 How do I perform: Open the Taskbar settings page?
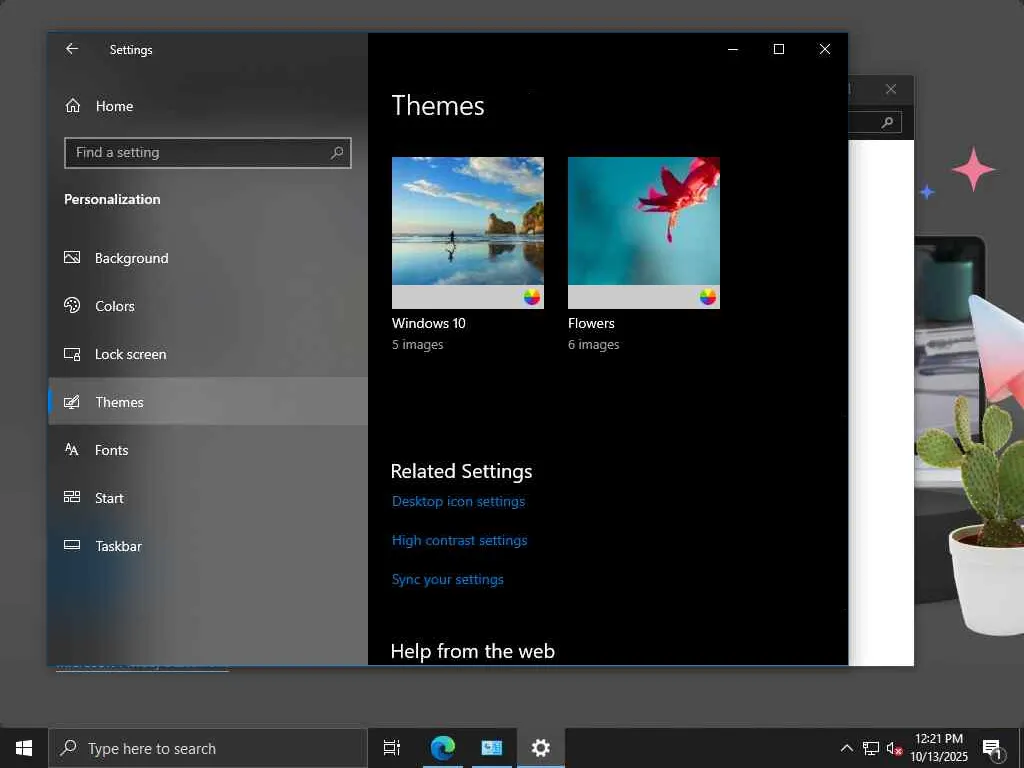[209, 546]
